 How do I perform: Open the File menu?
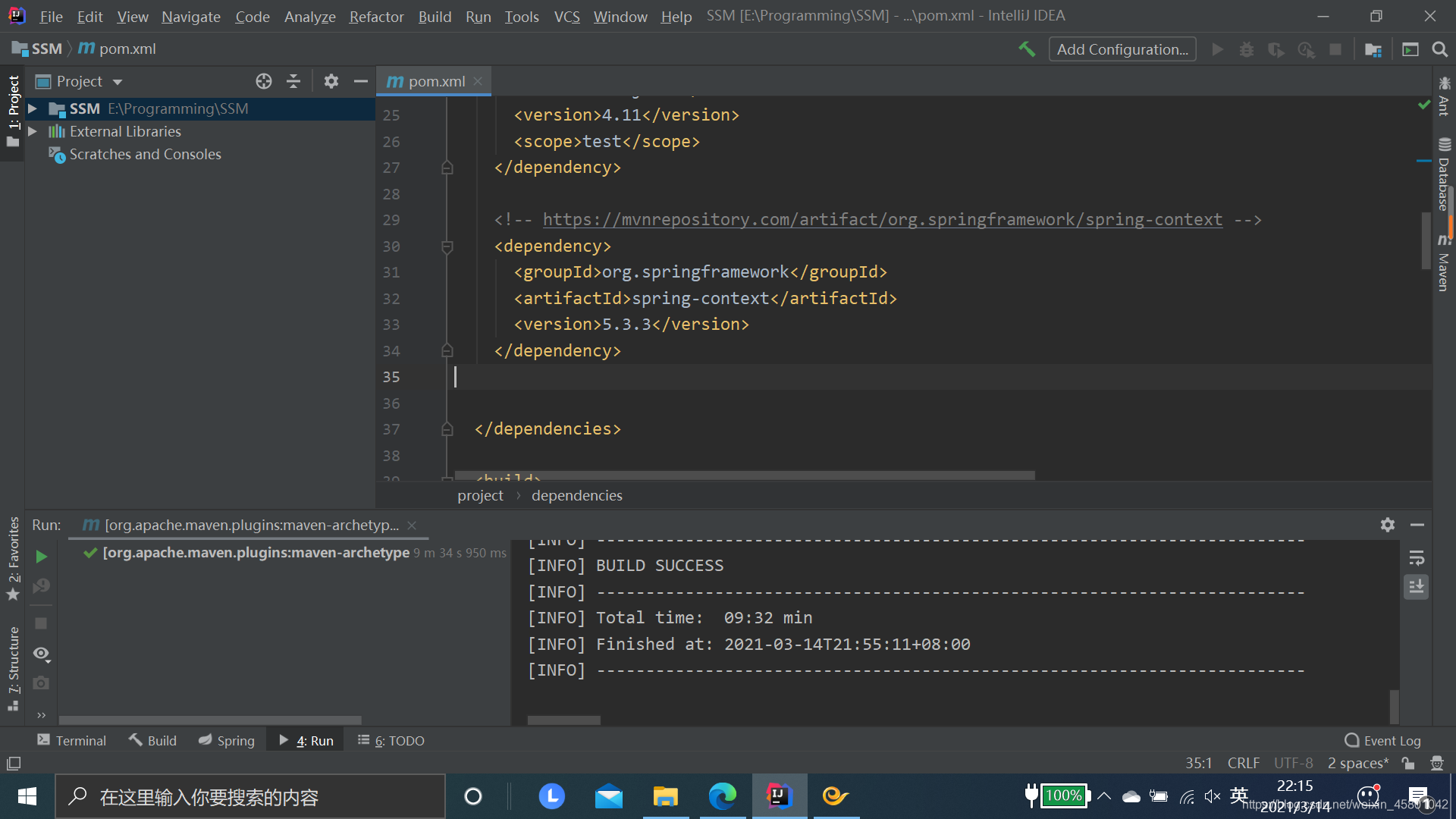point(51,17)
